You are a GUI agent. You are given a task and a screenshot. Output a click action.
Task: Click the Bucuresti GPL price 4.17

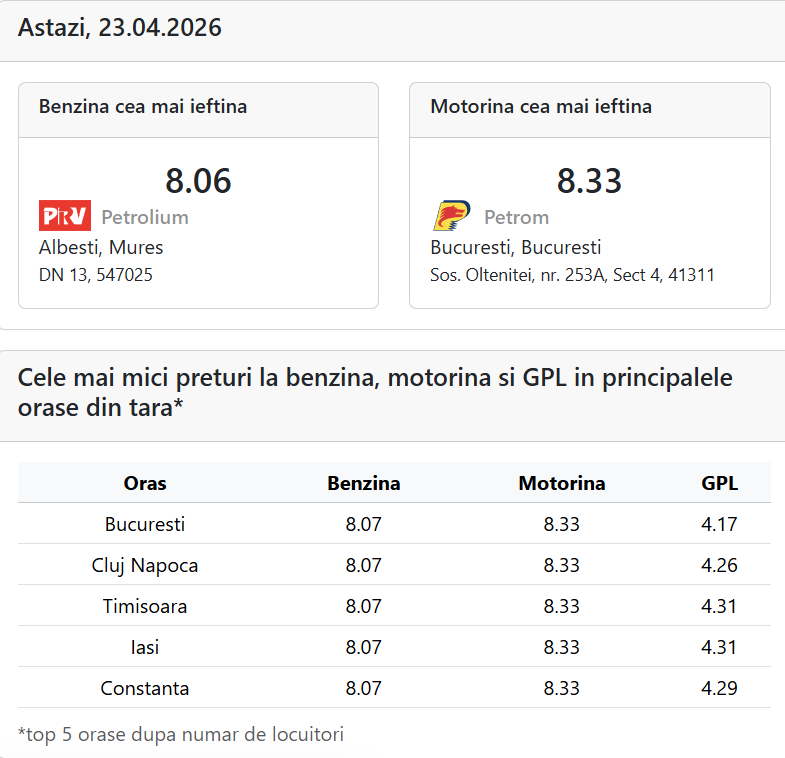720,524
